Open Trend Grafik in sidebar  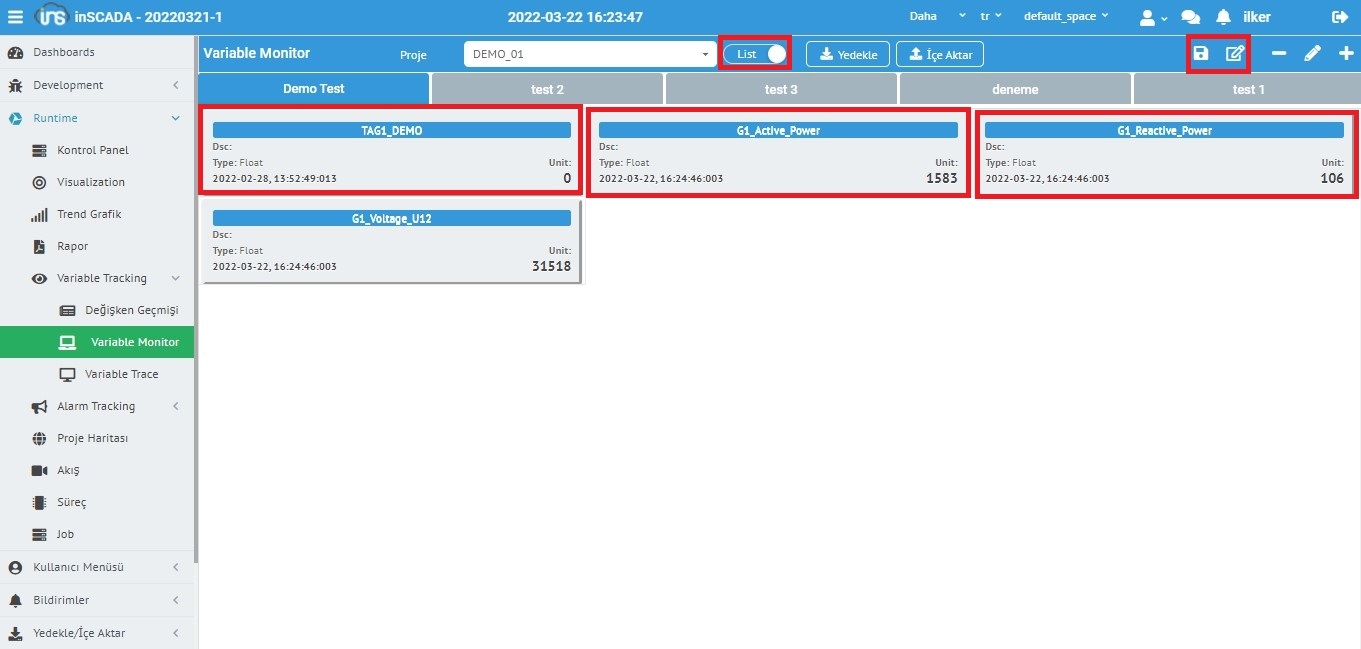point(89,214)
